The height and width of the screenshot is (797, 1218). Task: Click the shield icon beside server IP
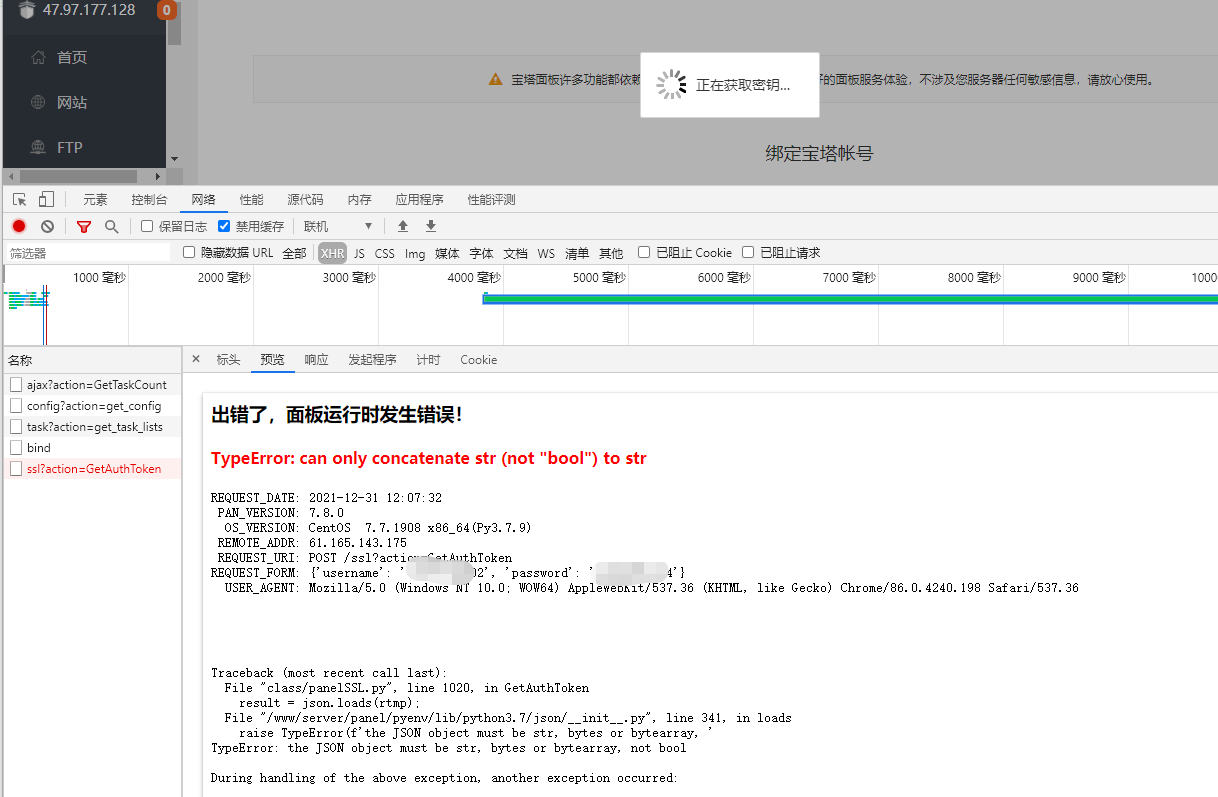26,10
